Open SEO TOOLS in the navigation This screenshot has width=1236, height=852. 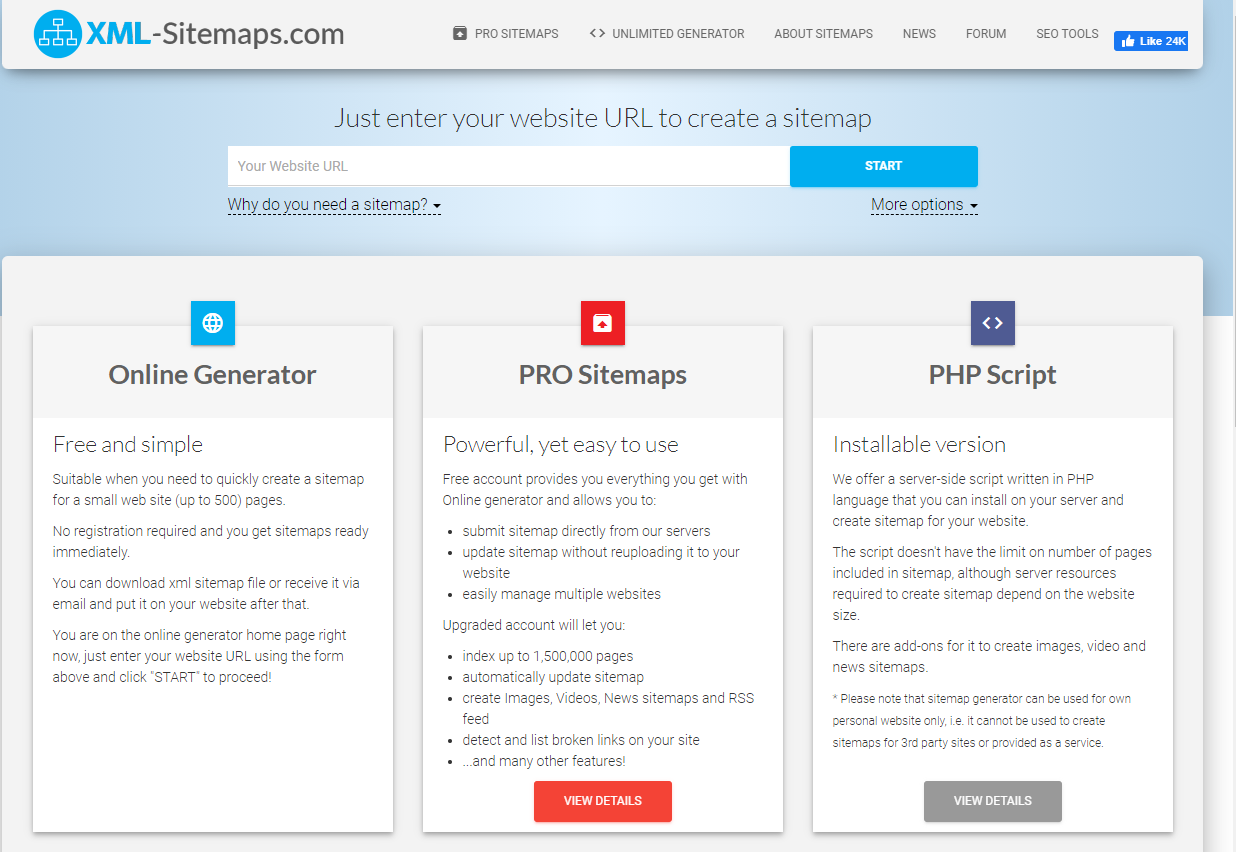pos(1067,34)
